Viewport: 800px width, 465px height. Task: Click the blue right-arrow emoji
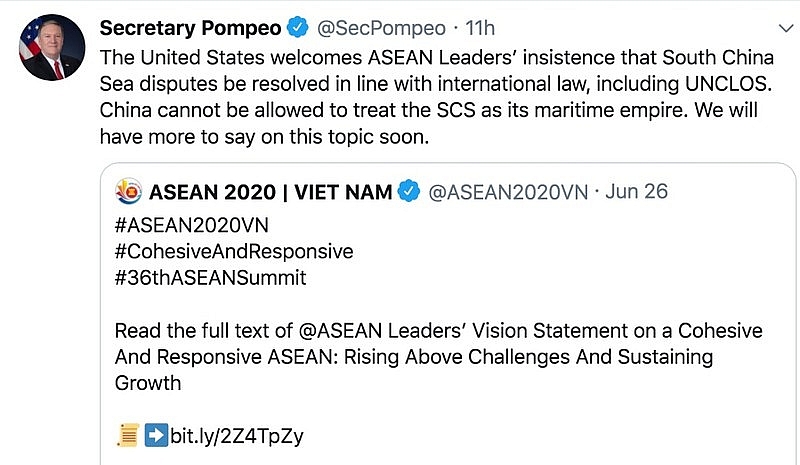(156, 435)
